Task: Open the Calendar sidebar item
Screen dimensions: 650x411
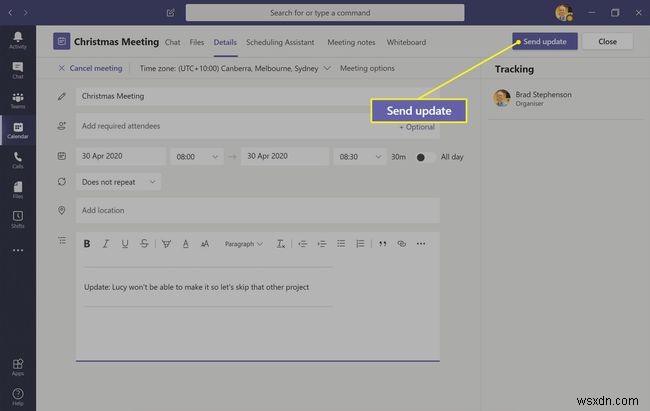Action: point(18,131)
